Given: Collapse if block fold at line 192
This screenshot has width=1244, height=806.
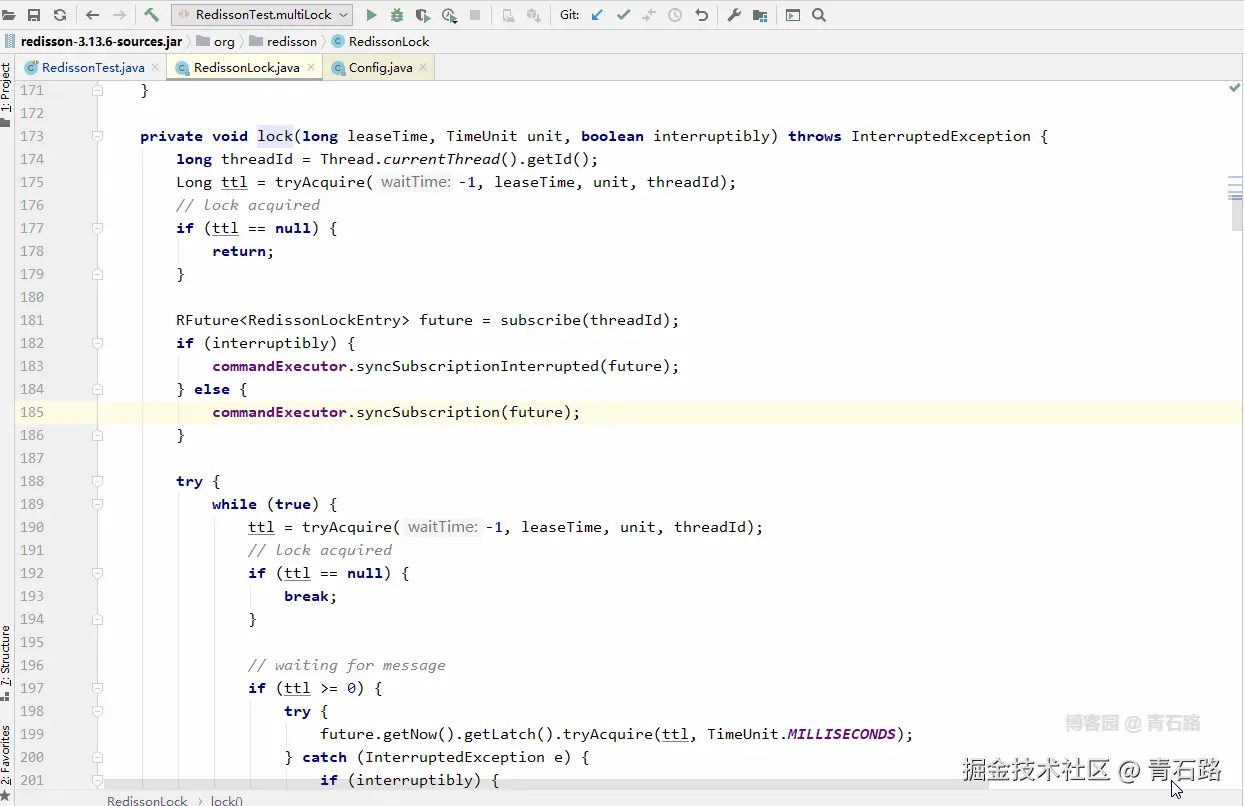Looking at the screenshot, I should coord(98,573).
